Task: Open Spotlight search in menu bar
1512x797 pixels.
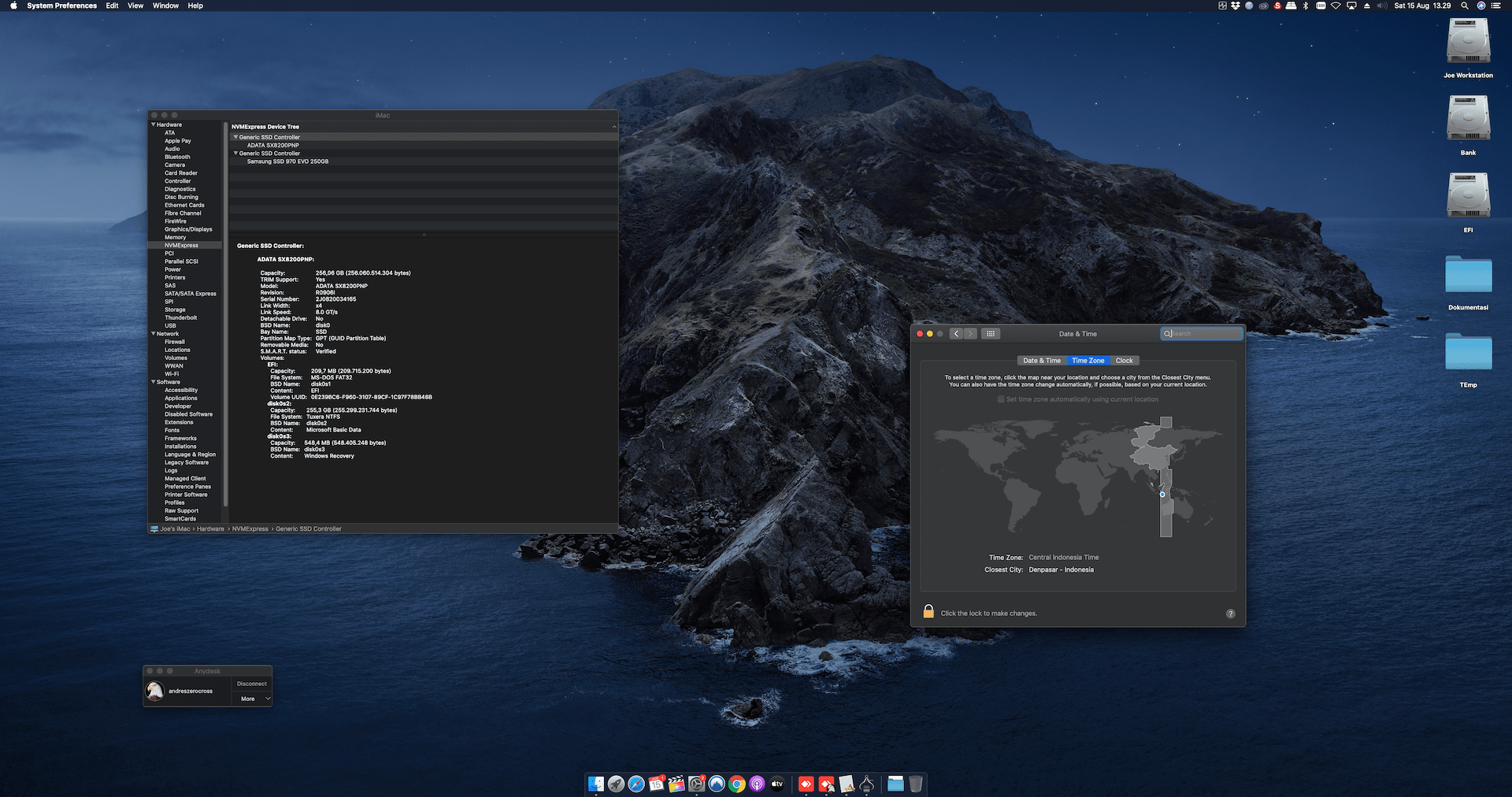Action: pos(1465,6)
